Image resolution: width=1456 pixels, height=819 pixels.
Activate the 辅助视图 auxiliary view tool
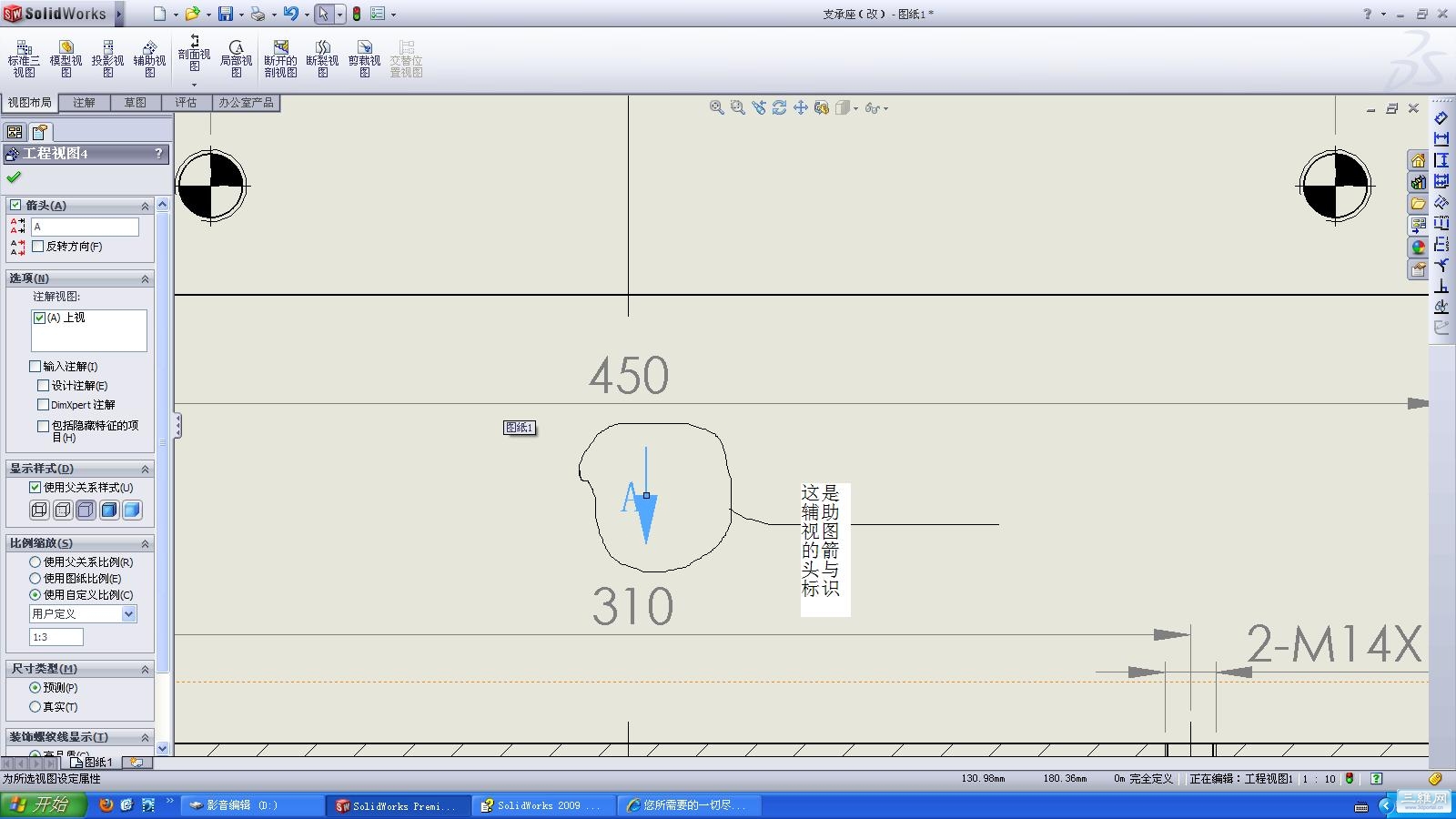click(149, 58)
